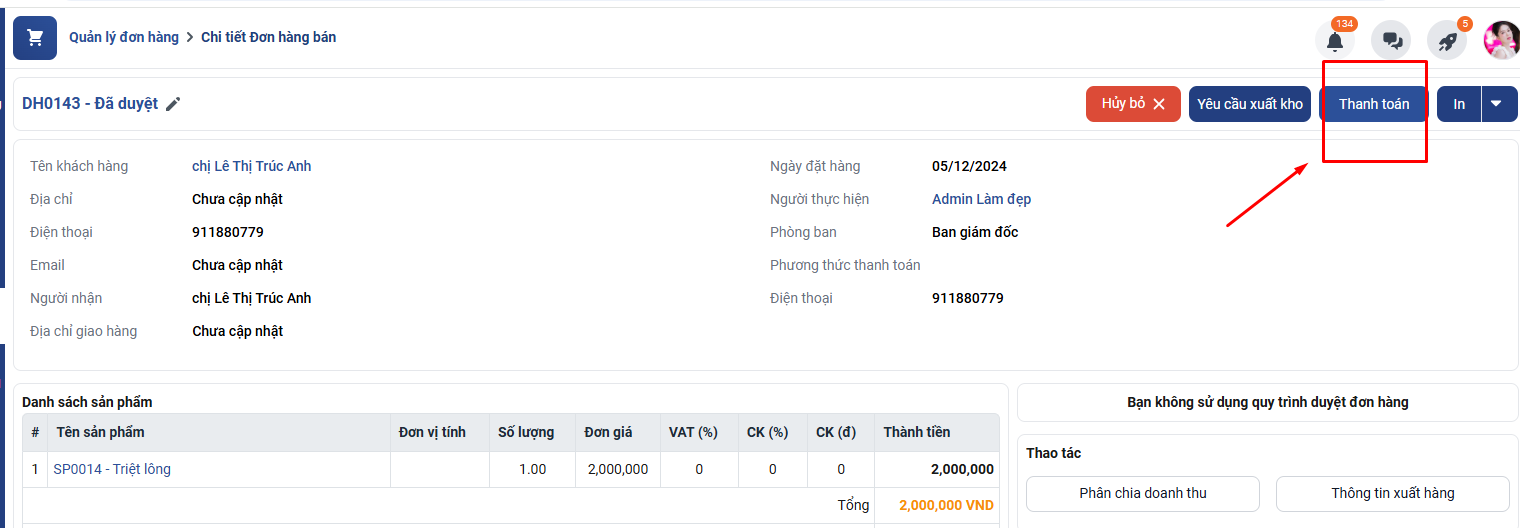Expand the dropdown arrow next to In
The width and height of the screenshot is (1520, 528).
pos(1498,104)
